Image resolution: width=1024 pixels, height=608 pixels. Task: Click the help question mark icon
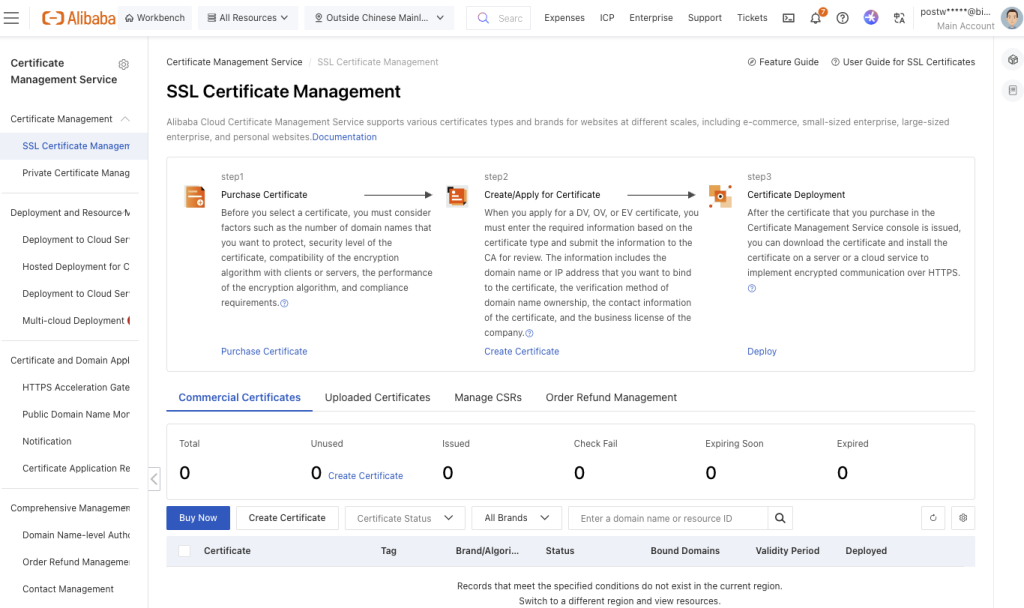[x=843, y=18]
